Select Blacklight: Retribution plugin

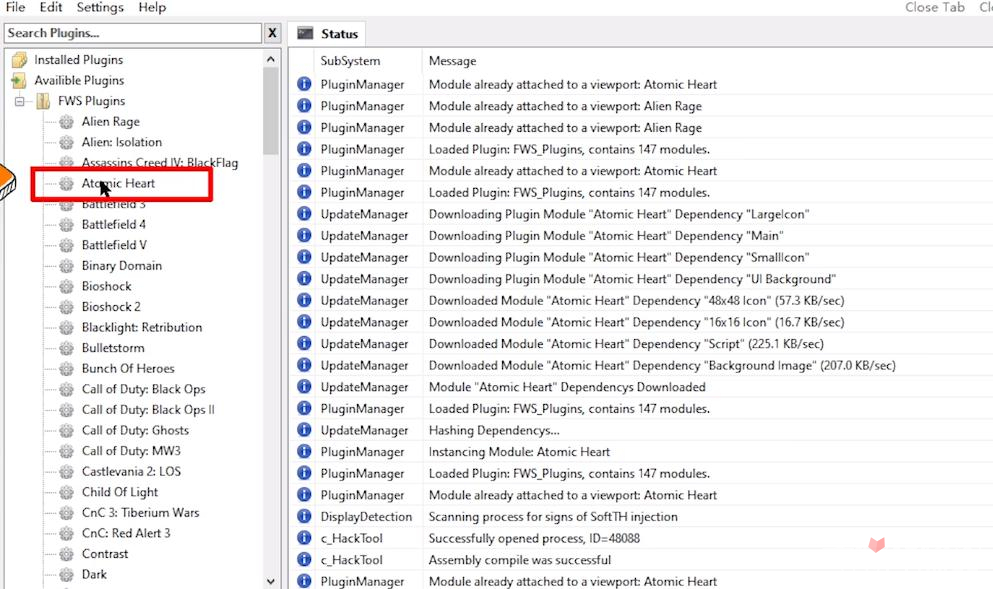(142, 327)
